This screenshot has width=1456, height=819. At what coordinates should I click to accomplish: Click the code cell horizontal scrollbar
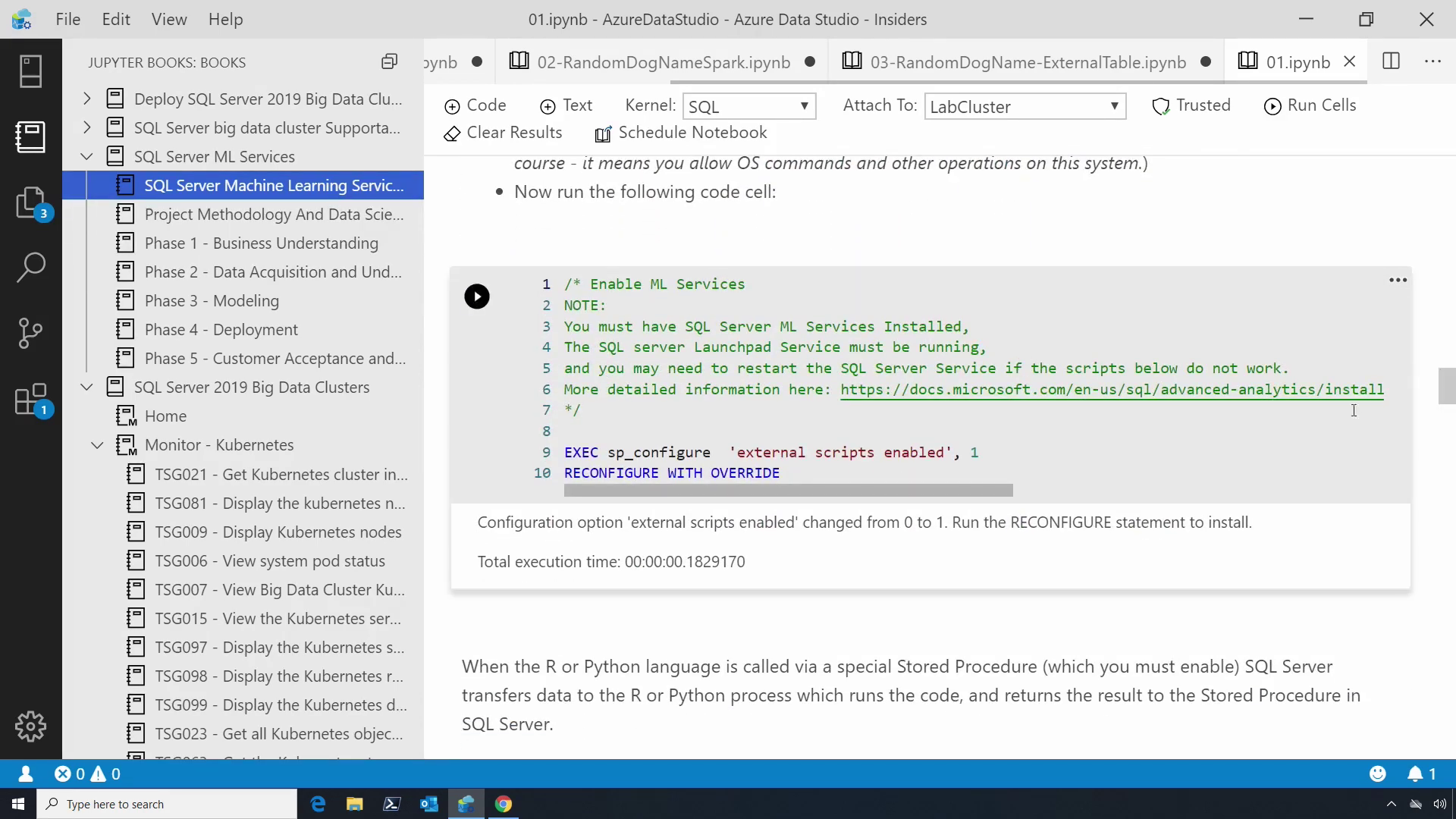click(x=788, y=491)
